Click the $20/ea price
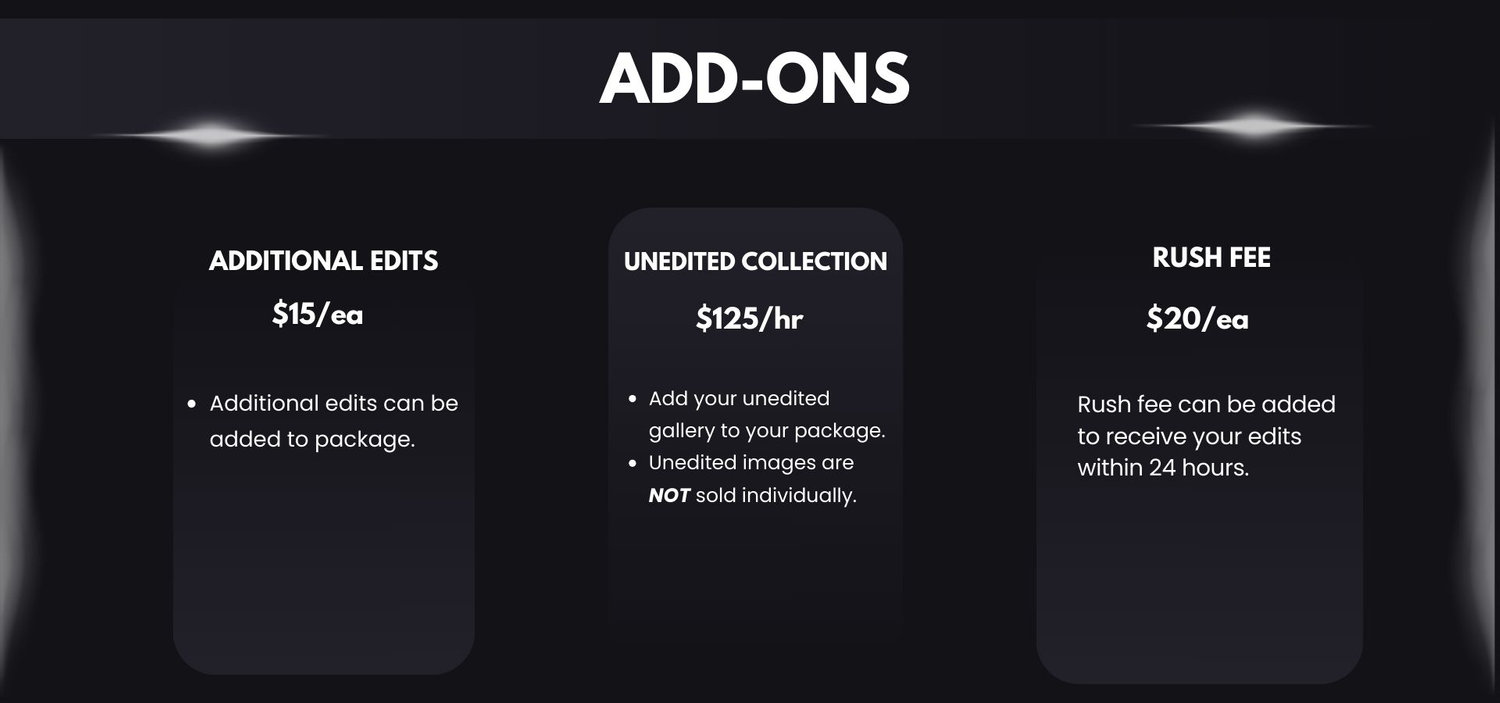Screen dimensions: 1500x703 click(x=1197, y=319)
